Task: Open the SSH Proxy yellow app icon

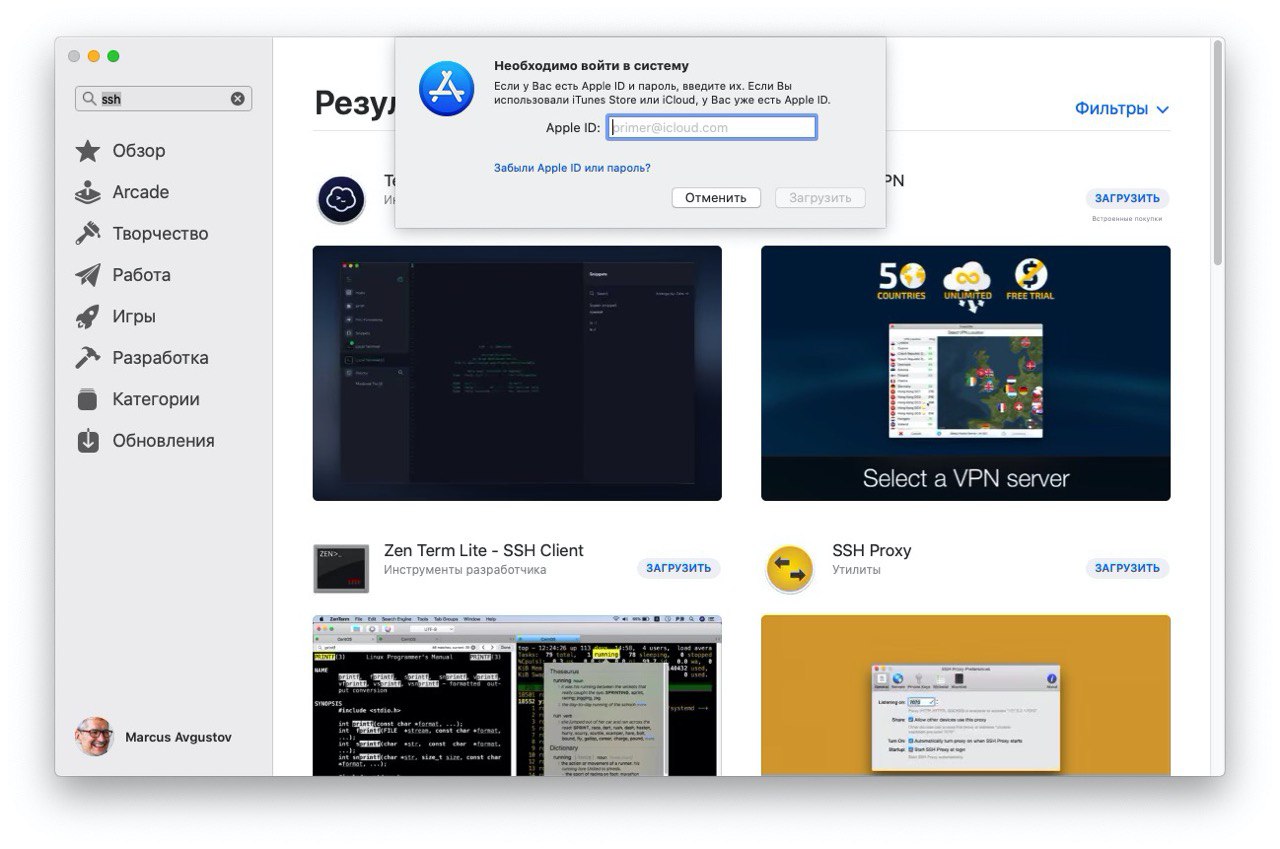Action: 790,569
